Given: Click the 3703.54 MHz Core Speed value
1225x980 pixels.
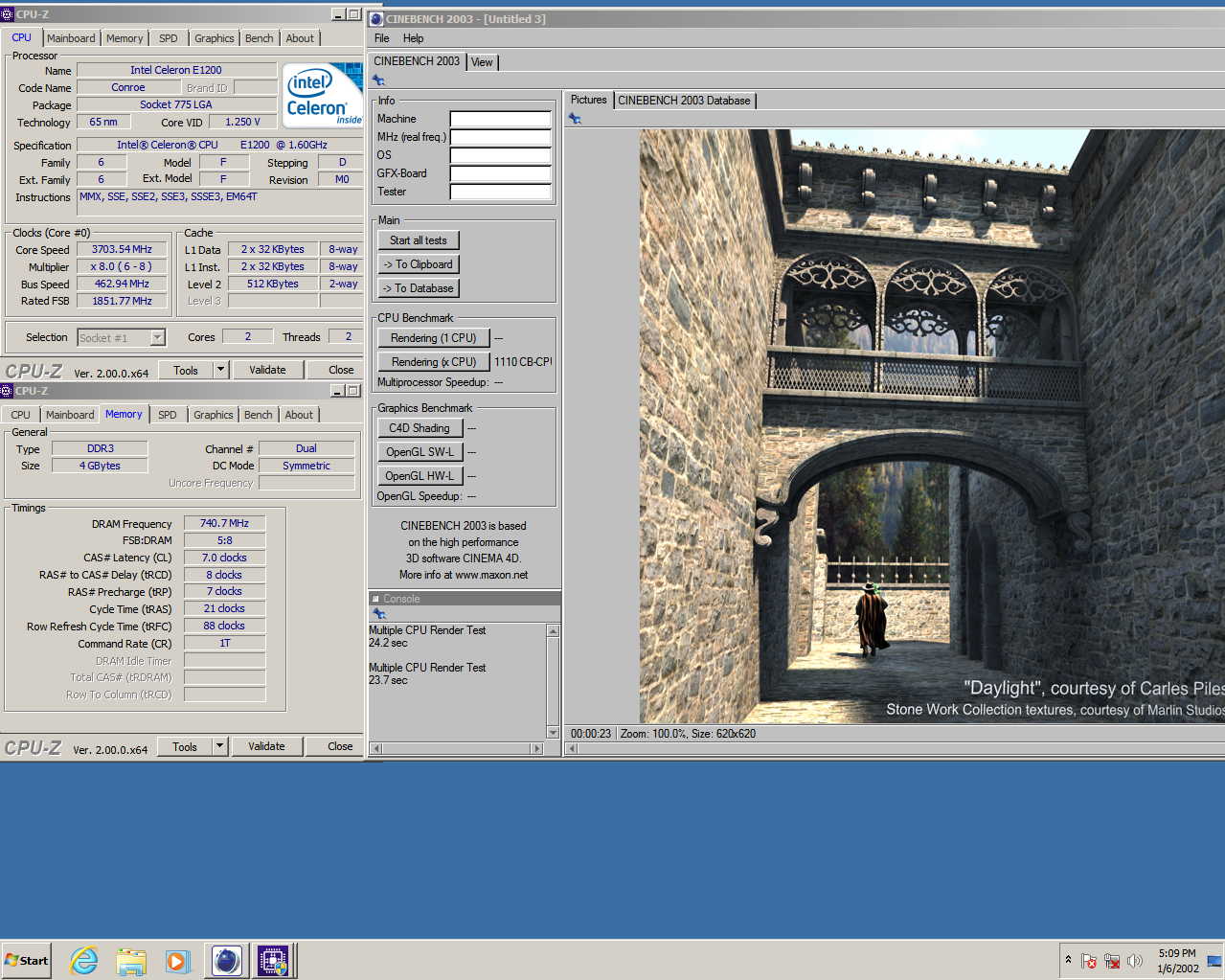Looking at the screenshot, I should click(122, 249).
